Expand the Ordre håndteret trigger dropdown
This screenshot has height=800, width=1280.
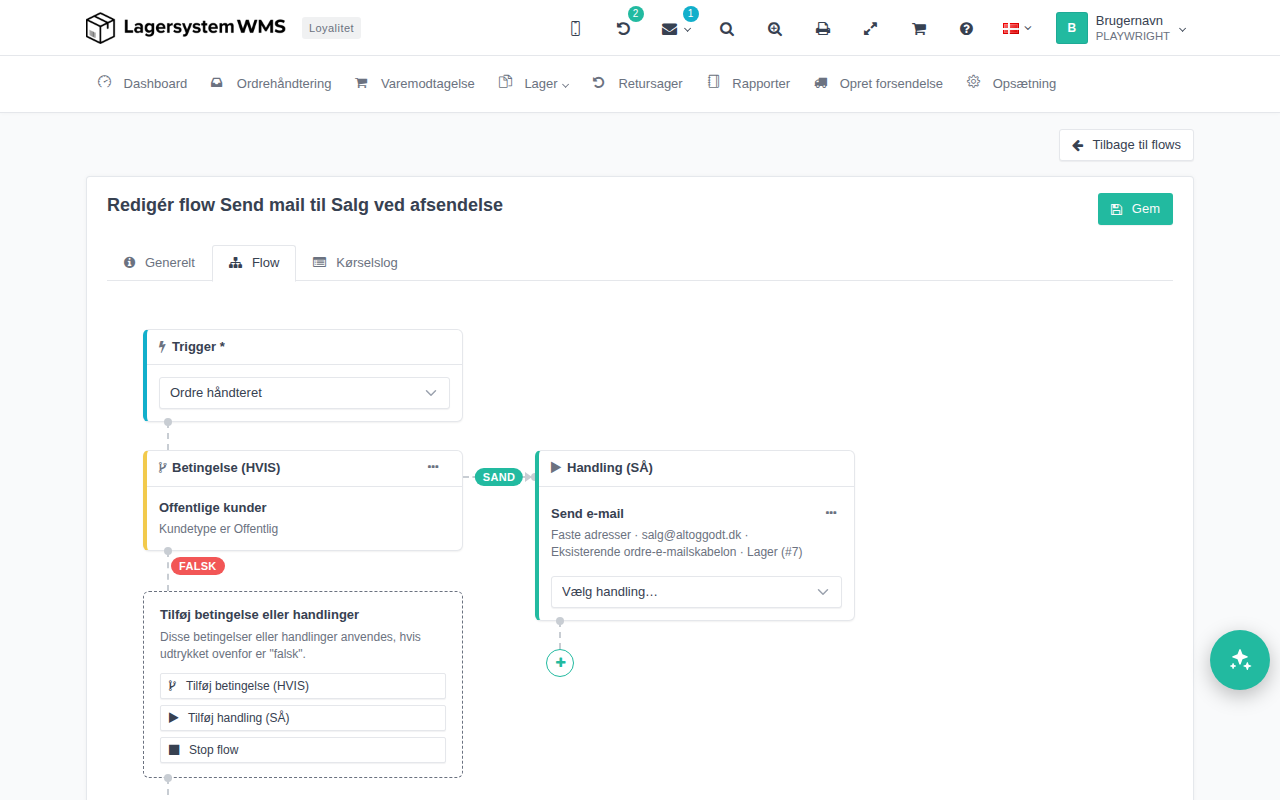tap(304, 393)
